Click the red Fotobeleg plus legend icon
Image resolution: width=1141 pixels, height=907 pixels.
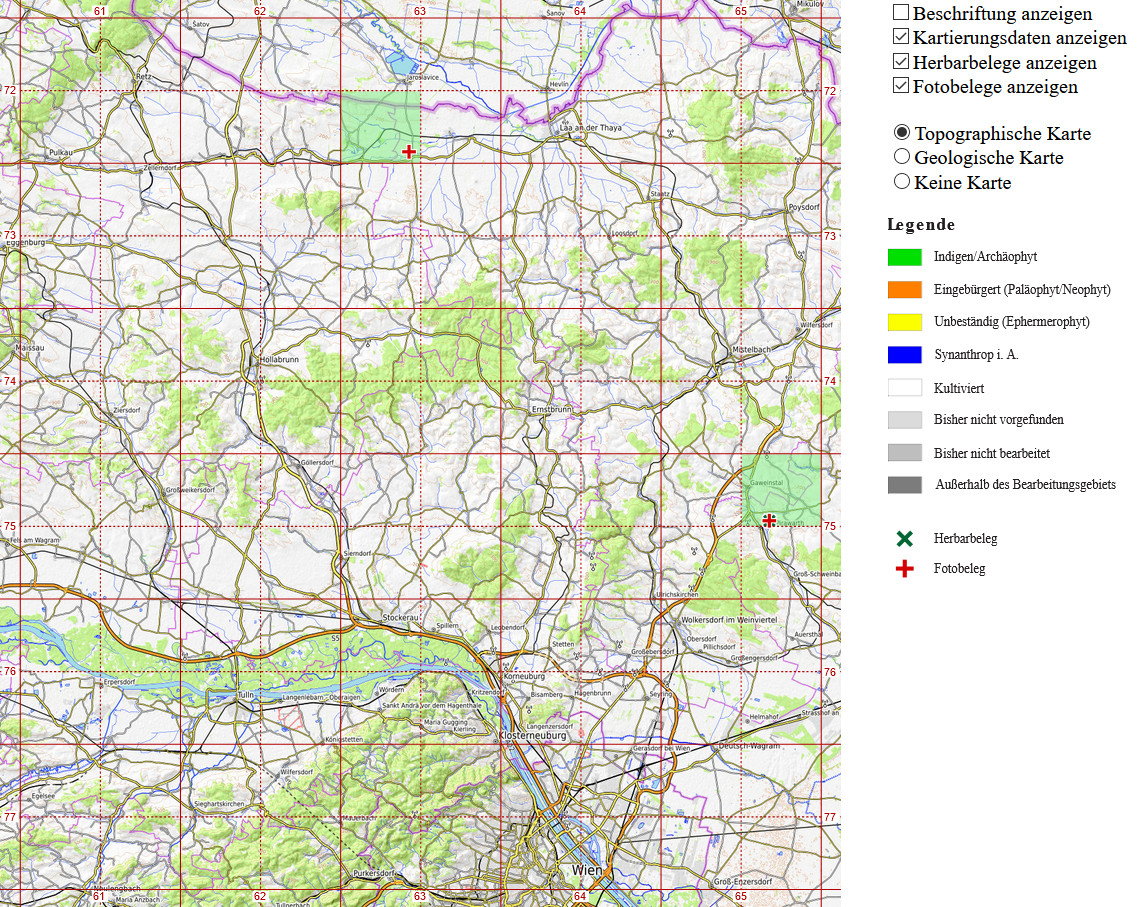(x=905, y=569)
